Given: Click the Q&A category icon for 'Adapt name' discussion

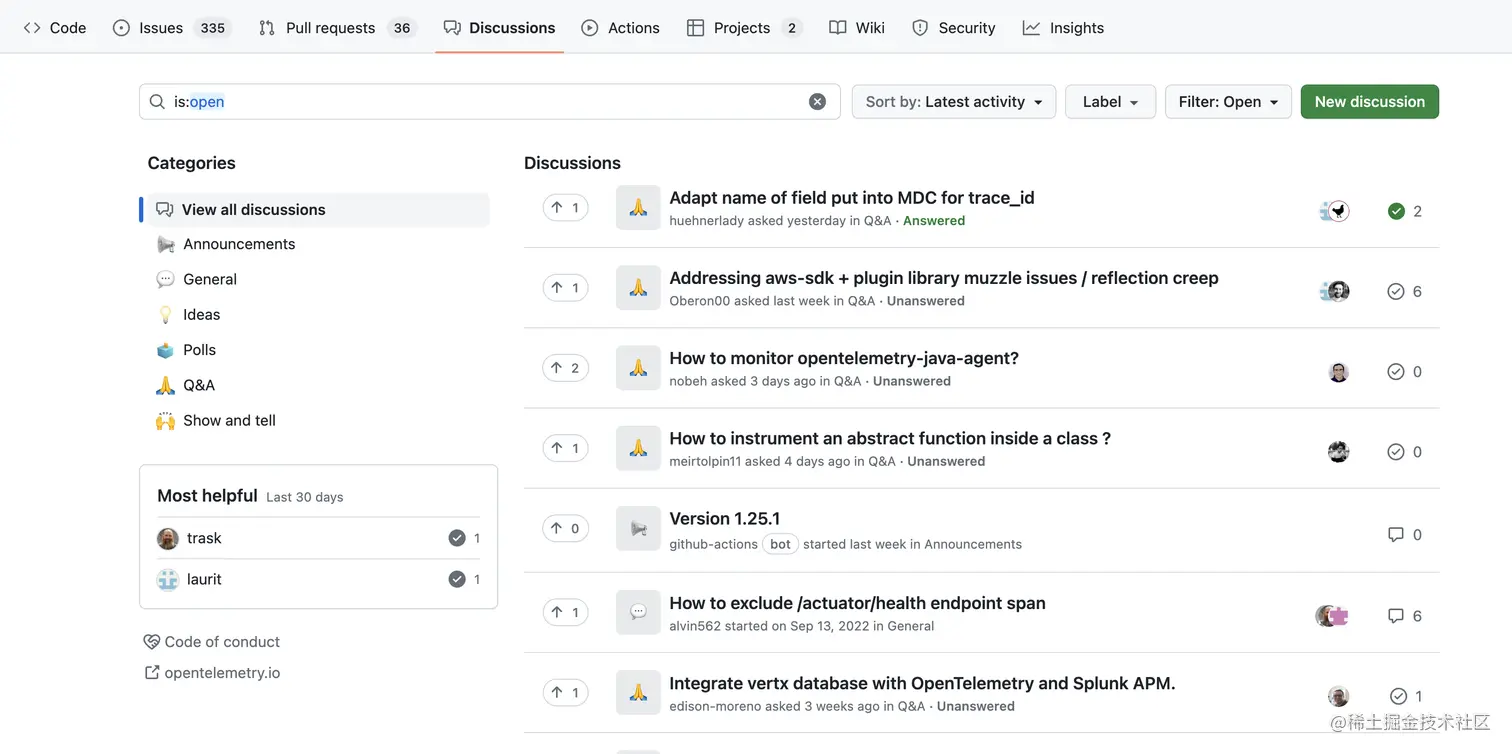Looking at the screenshot, I should click(x=638, y=208).
